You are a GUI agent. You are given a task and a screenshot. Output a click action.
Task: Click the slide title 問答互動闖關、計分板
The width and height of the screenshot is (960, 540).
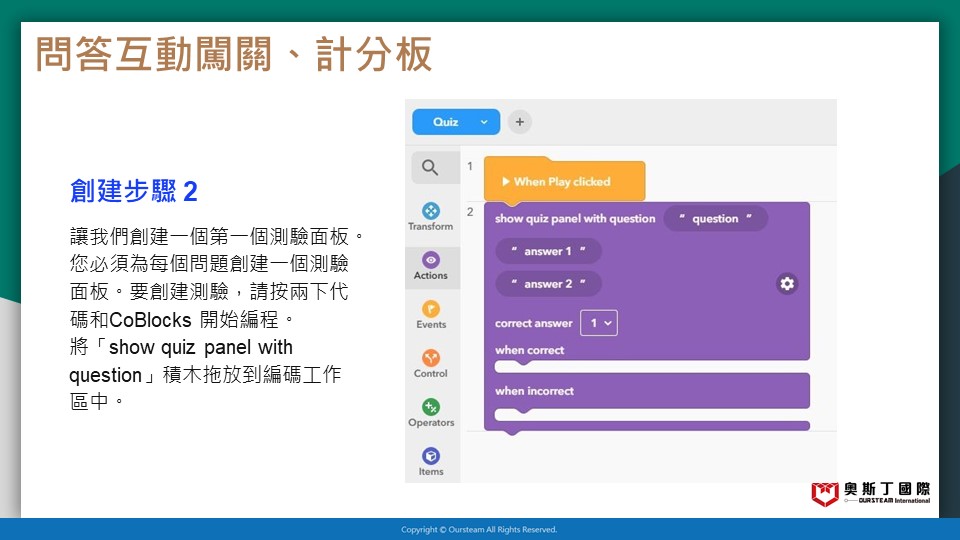pyautogui.click(x=234, y=54)
